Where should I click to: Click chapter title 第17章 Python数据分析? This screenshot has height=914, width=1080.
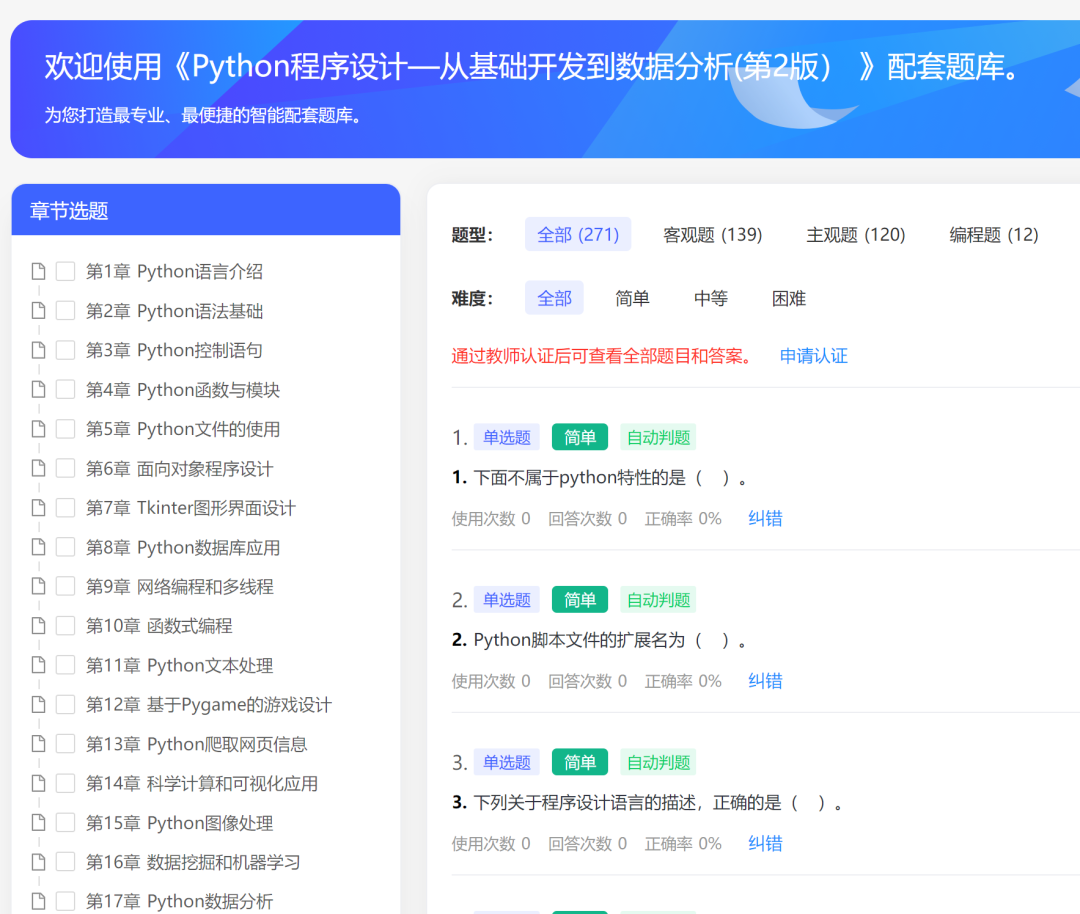coord(179,901)
